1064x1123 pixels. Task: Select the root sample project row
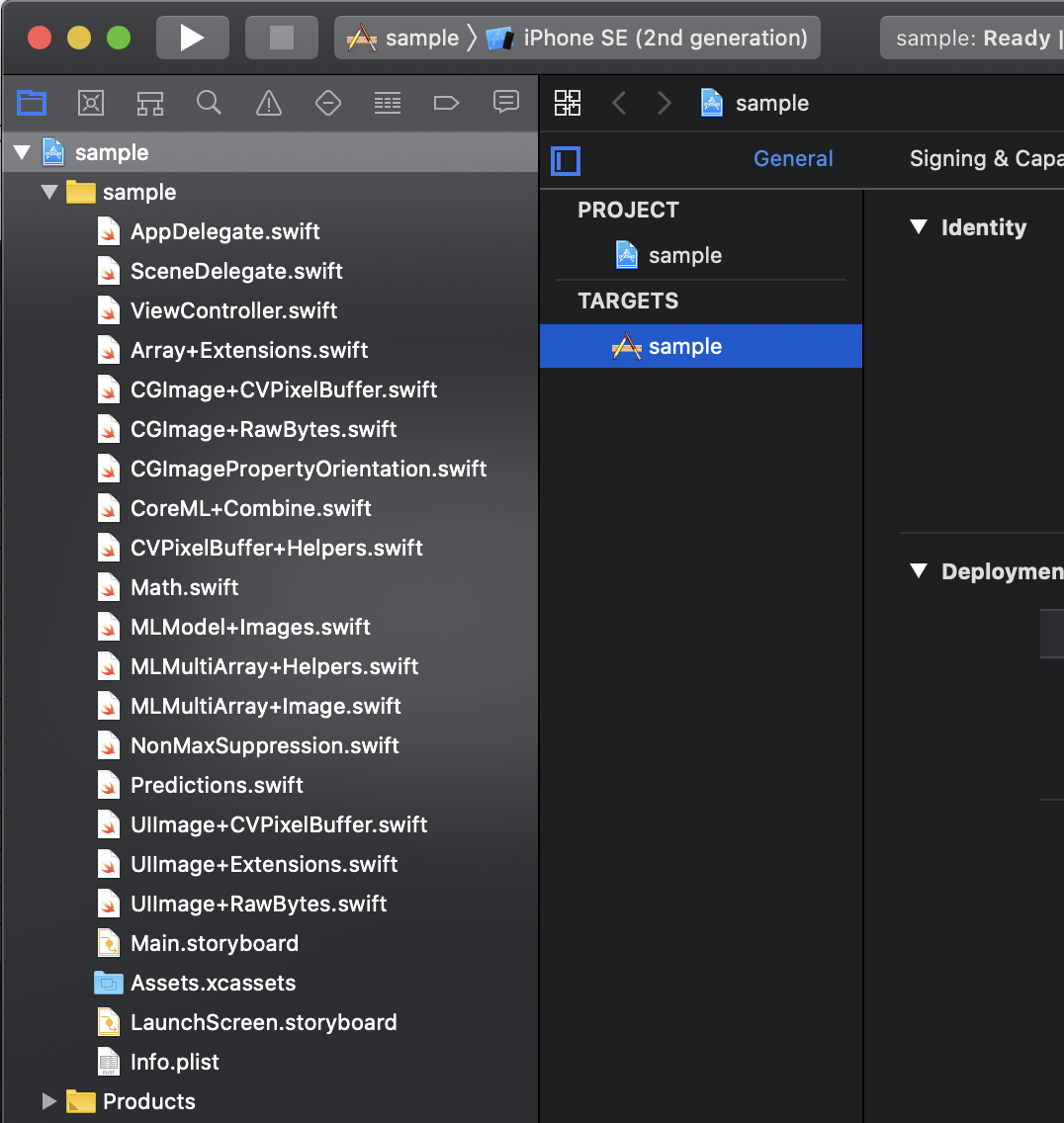[x=270, y=152]
